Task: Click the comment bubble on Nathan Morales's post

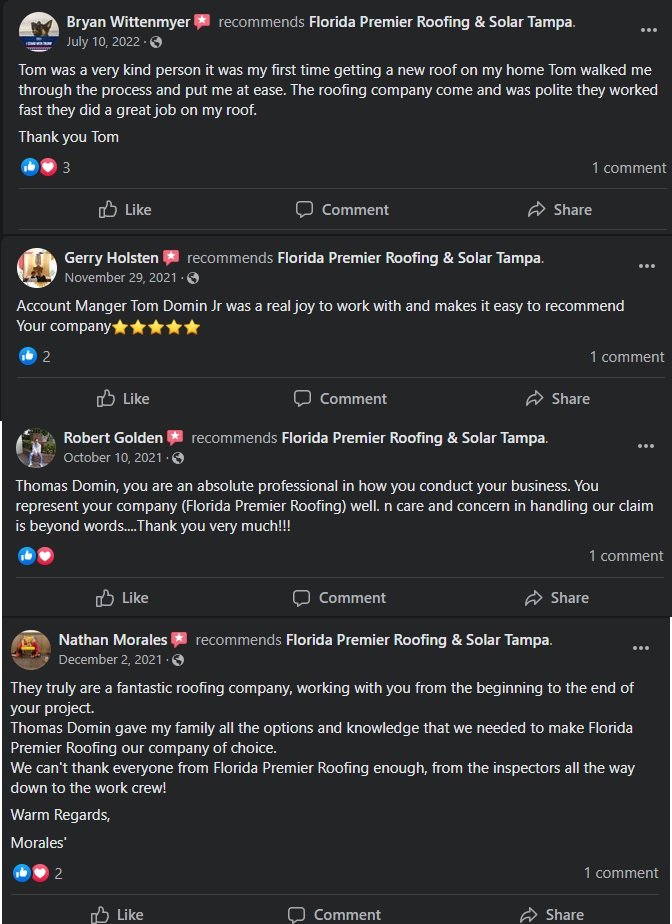Action: pos(297,915)
